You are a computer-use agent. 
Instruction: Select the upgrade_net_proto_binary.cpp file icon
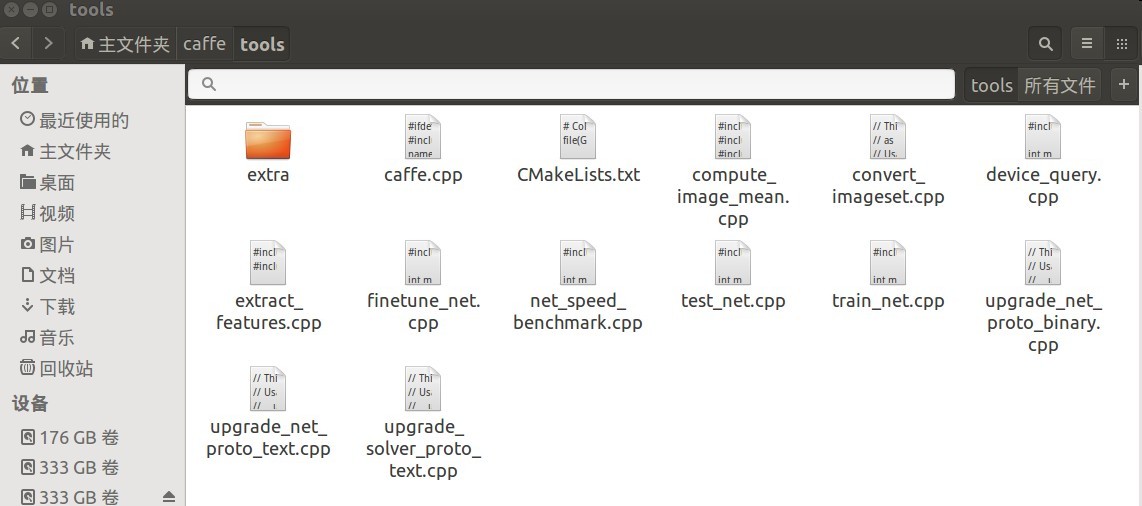1043,263
